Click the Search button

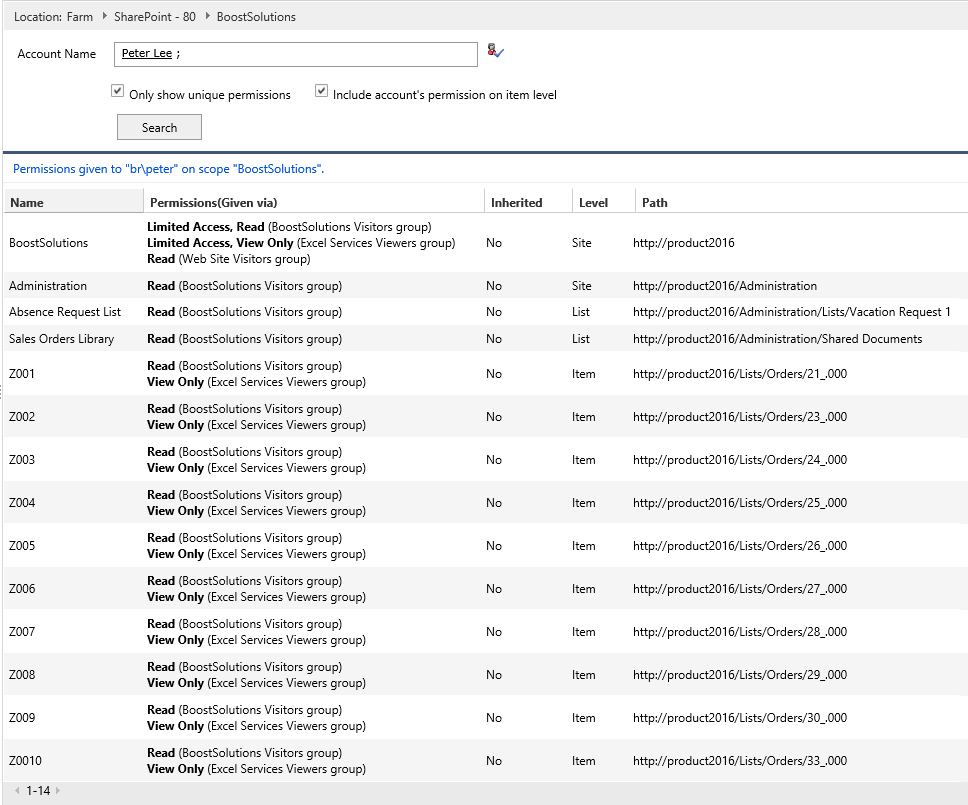(x=159, y=127)
